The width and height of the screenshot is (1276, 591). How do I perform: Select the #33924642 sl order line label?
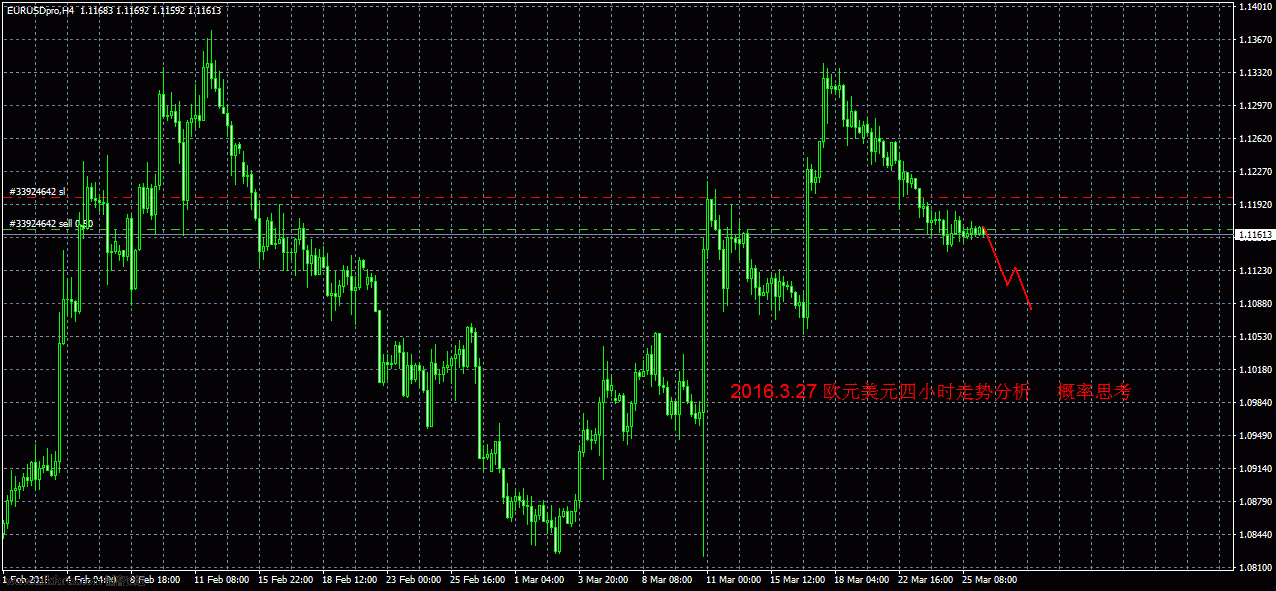pyautogui.click(x=37, y=191)
